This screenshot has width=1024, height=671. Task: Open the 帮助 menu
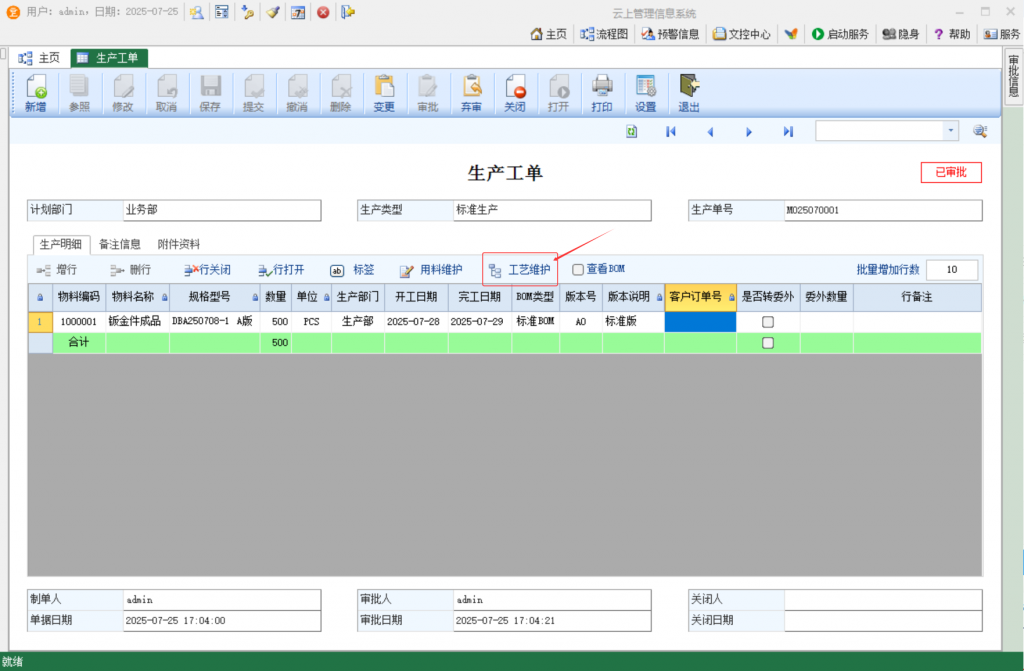[x=952, y=34]
